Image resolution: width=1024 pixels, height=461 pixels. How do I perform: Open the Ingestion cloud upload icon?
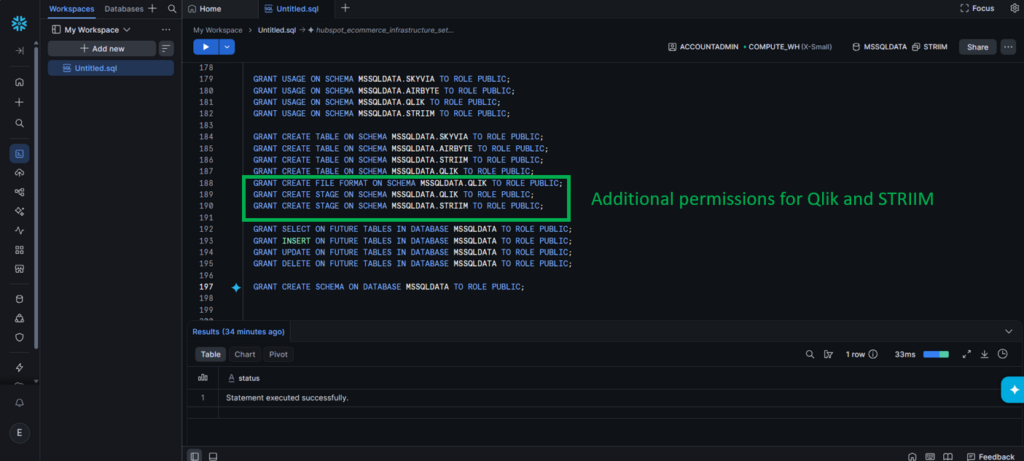(x=20, y=172)
